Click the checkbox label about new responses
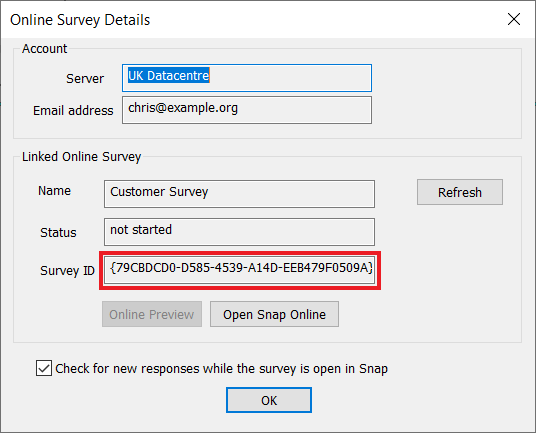 point(222,368)
